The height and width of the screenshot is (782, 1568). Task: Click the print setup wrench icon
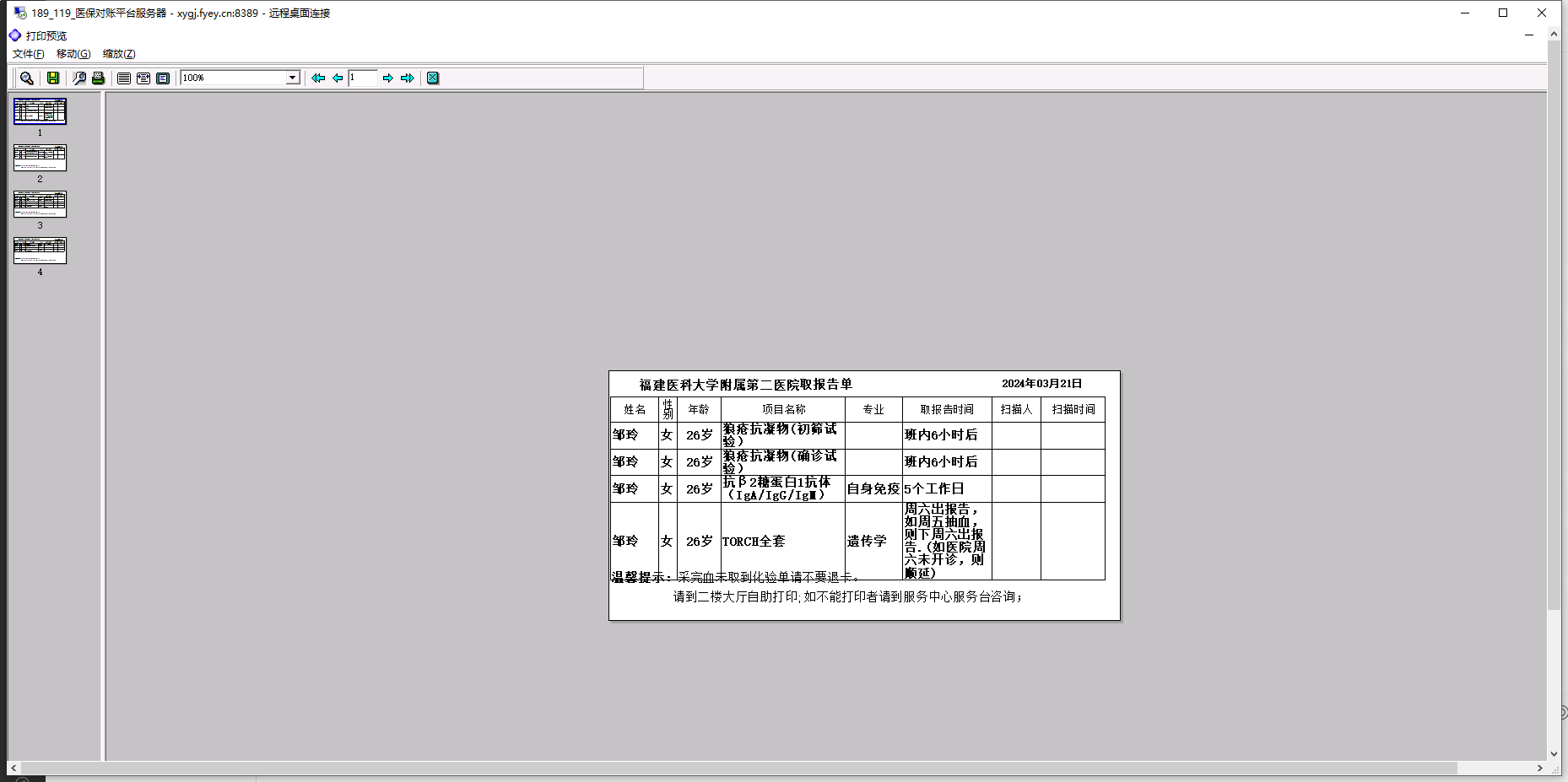click(x=79, y=78)
